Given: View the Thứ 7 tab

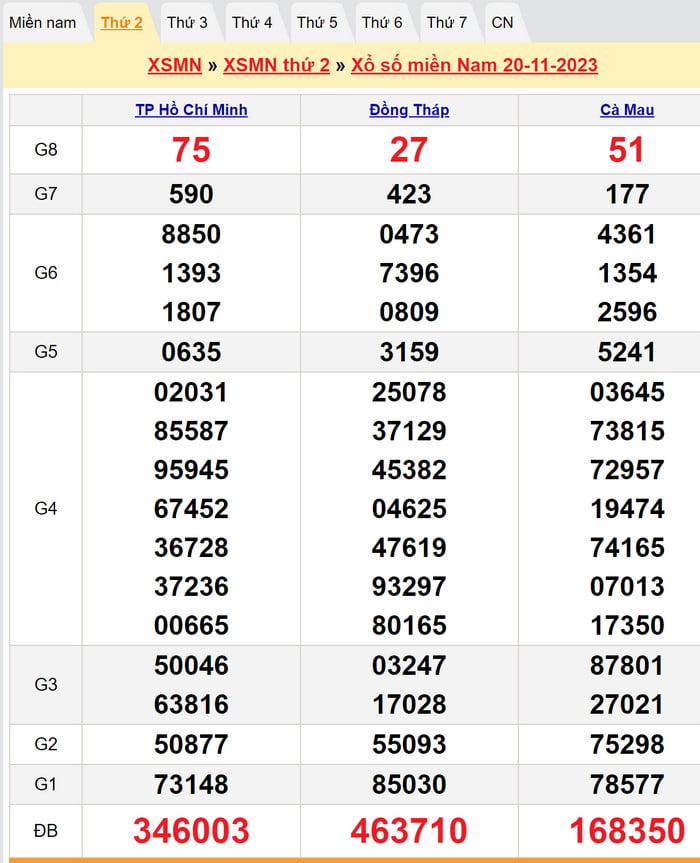Looking at the screenshot, I should pos(447,22).
